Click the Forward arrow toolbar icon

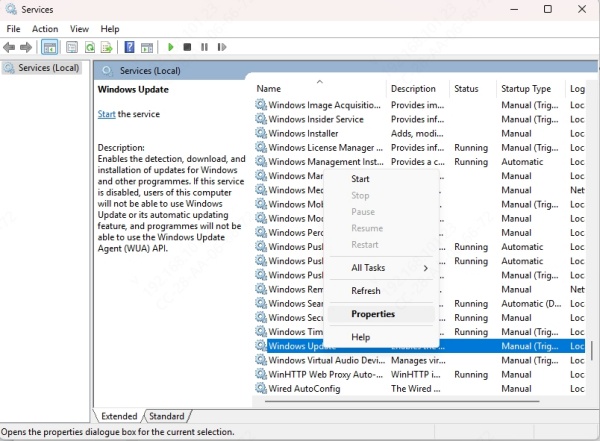(26, 47)
